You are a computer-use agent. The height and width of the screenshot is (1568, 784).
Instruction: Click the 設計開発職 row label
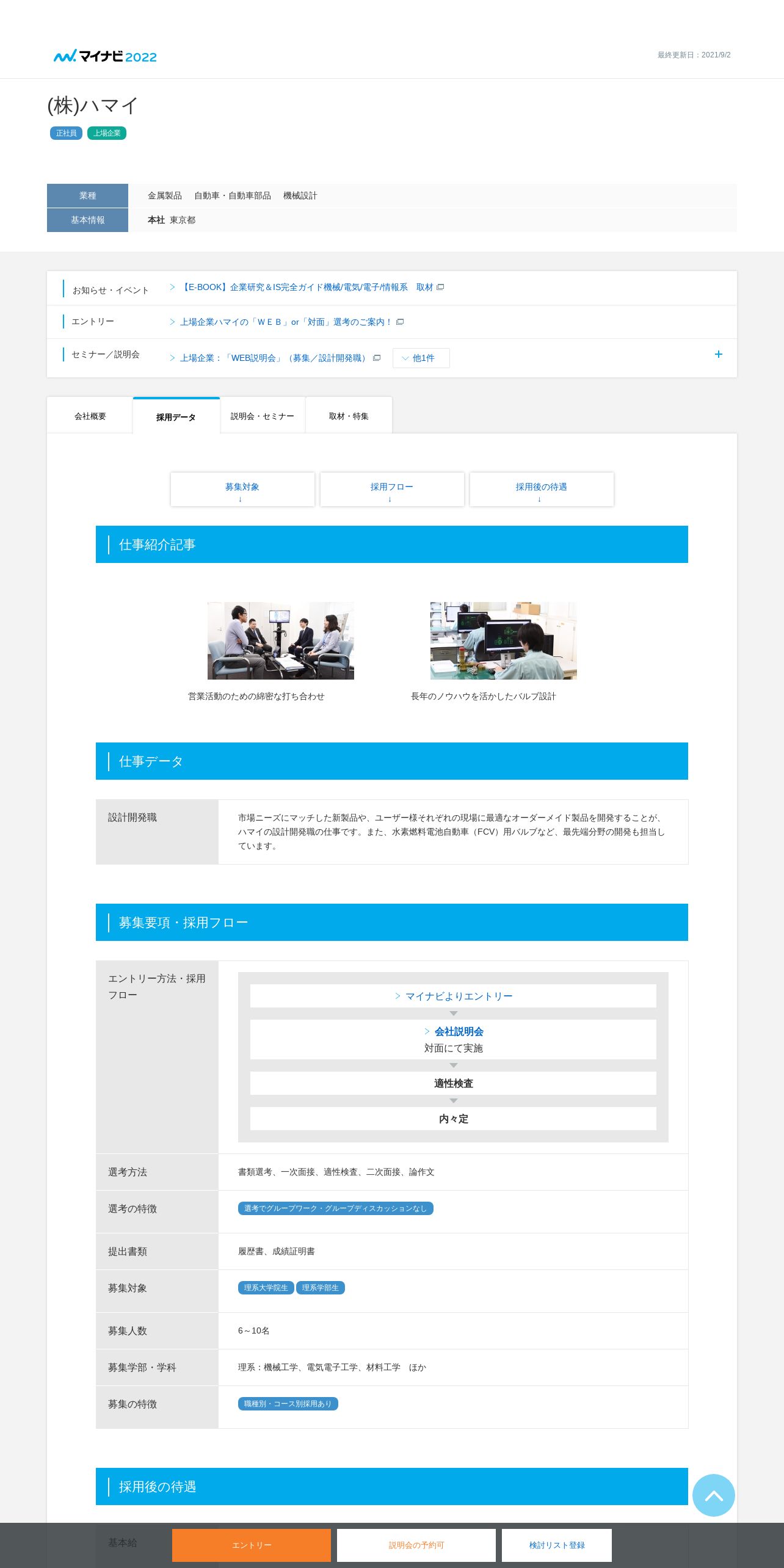click(x=132, y=817)
